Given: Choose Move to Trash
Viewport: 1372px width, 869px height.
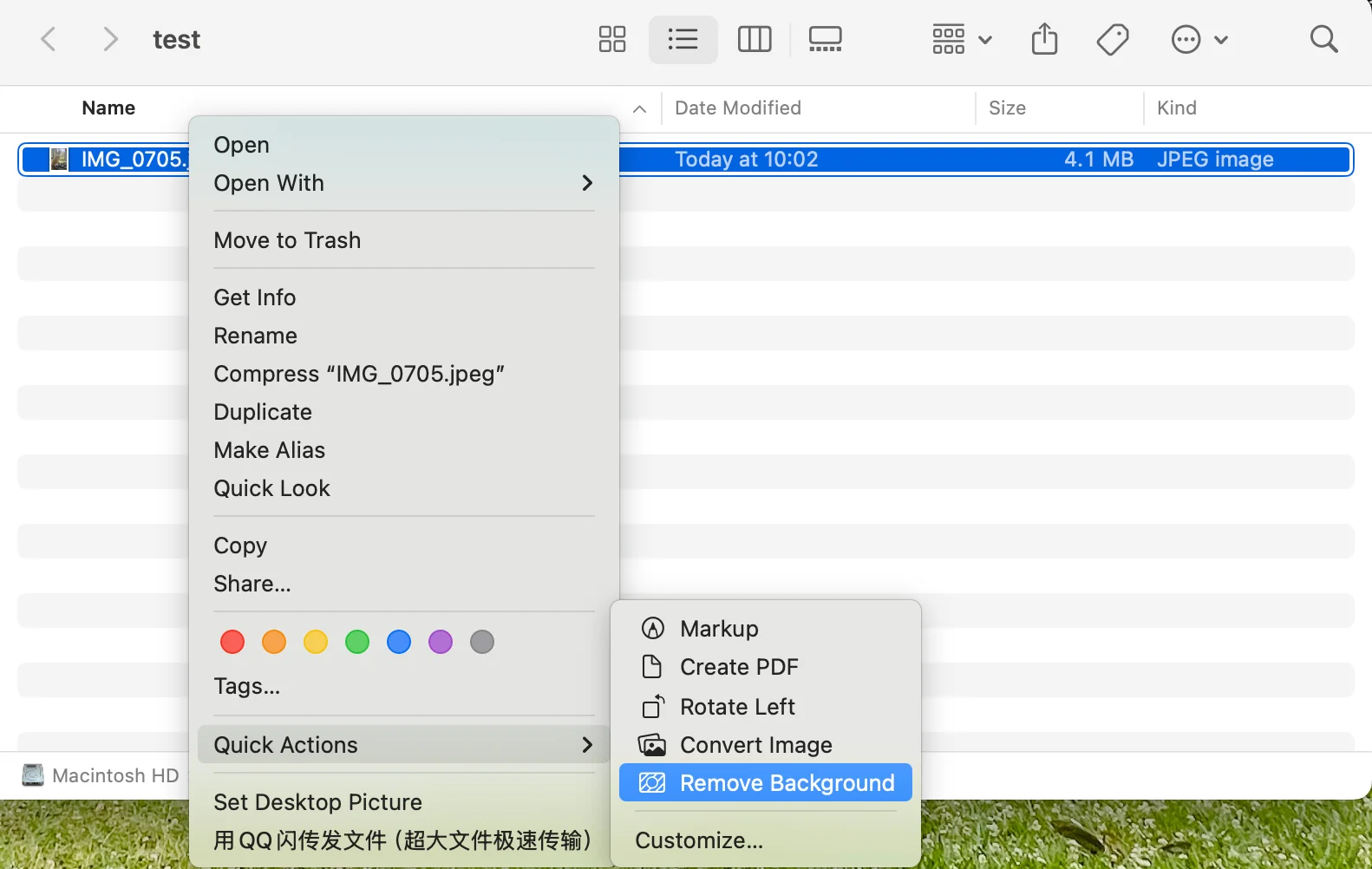Looking at the screenshot, I should coord(404,240).
